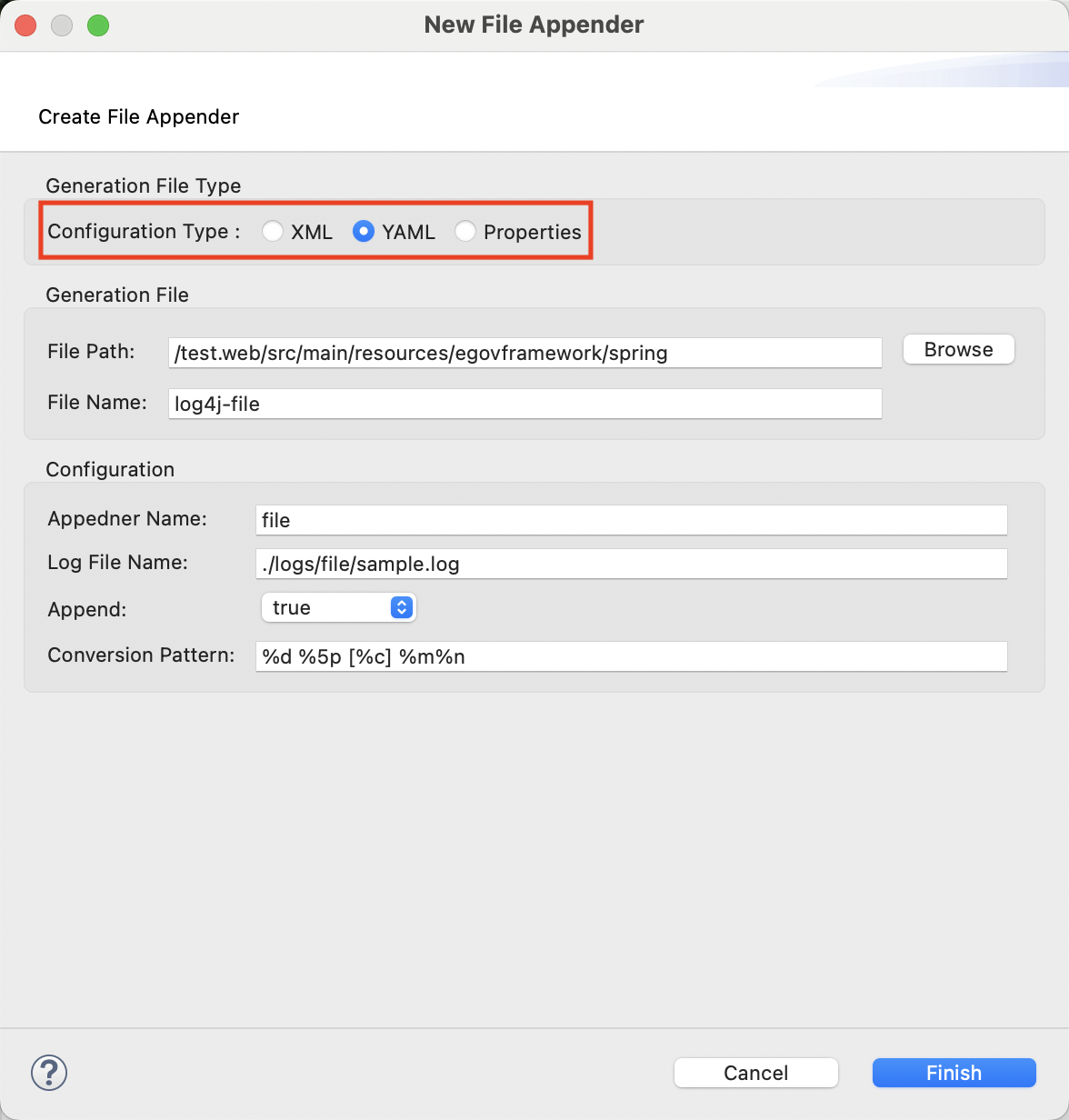Open the Append true dropdown
1069x1120 pixels.
pos(338,607)
